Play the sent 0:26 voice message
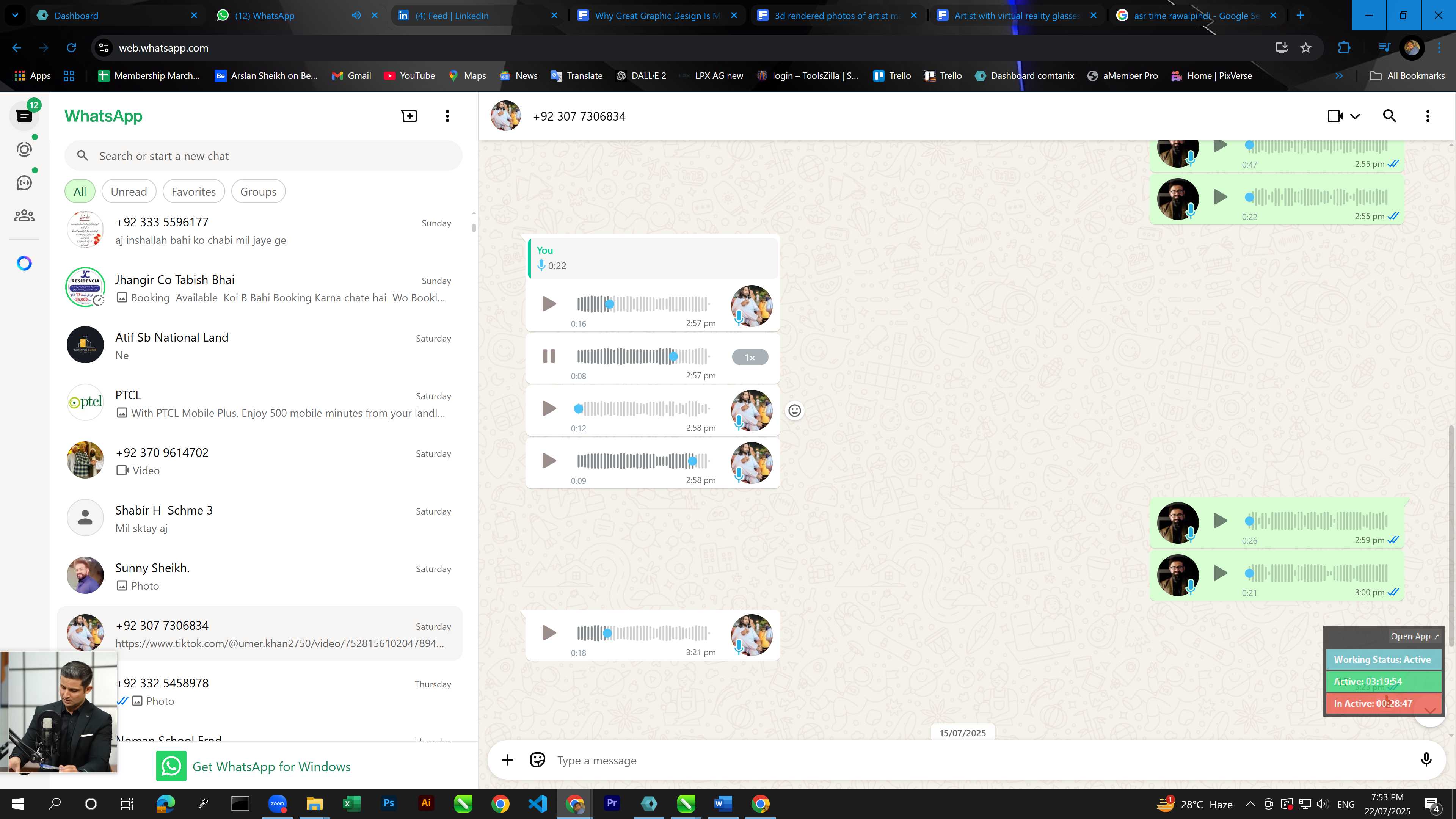Viewport: 1456px width, 819px height. click(1220, 521)
